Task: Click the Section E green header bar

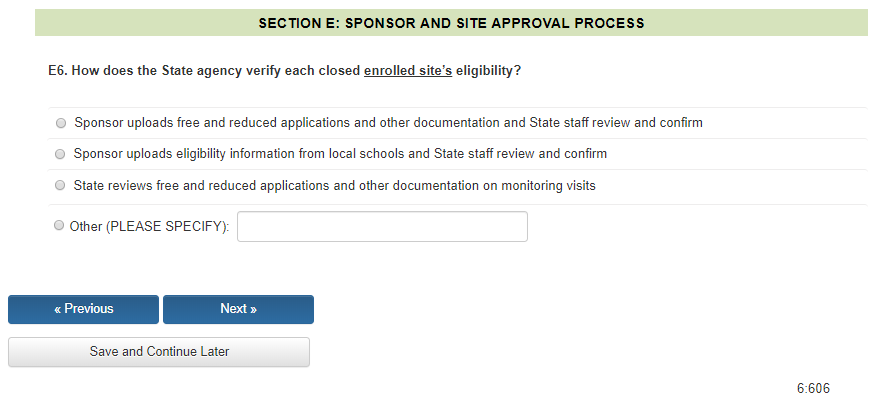Action: pyautogui.click(x=451, y=22)
